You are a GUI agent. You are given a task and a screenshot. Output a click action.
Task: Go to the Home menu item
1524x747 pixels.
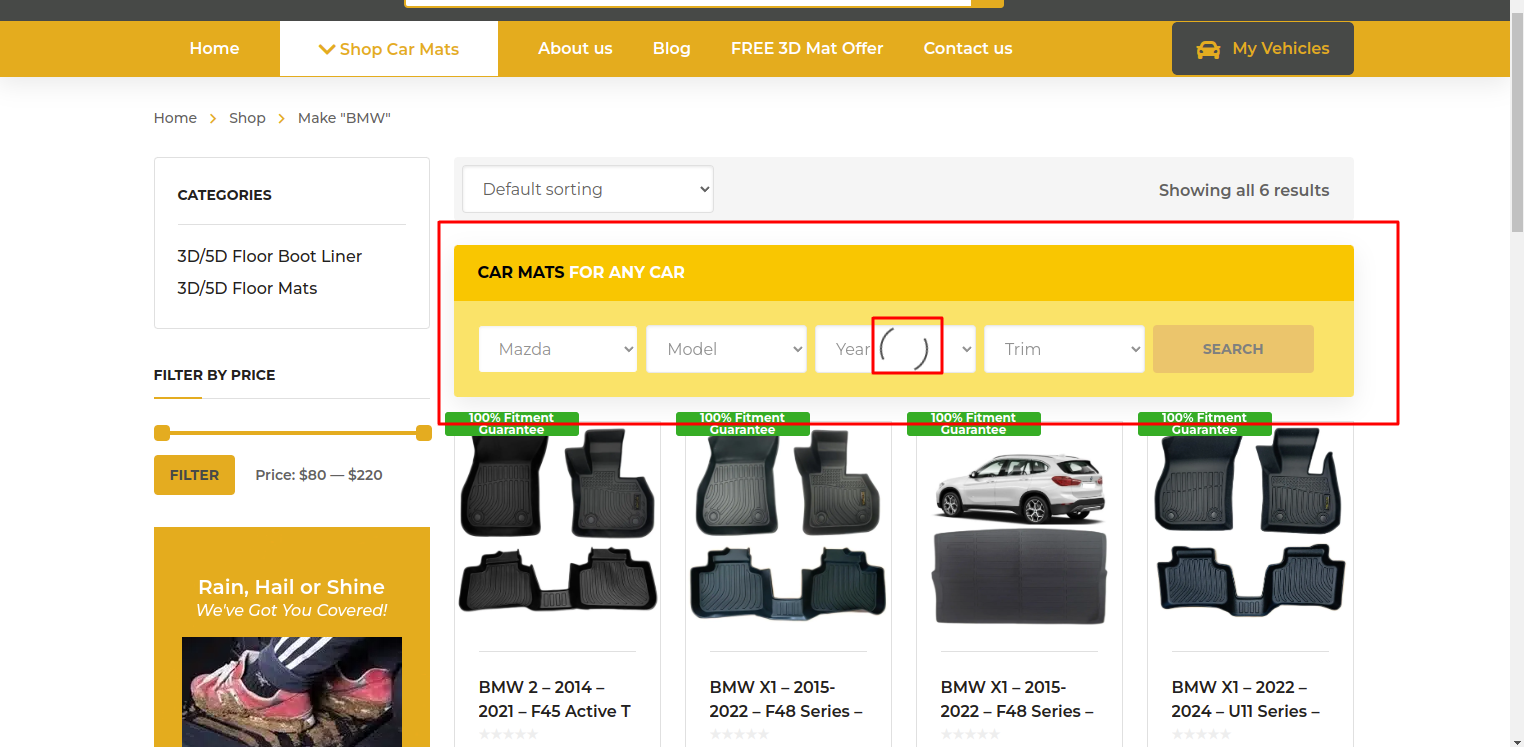click(x=214, y=48)
